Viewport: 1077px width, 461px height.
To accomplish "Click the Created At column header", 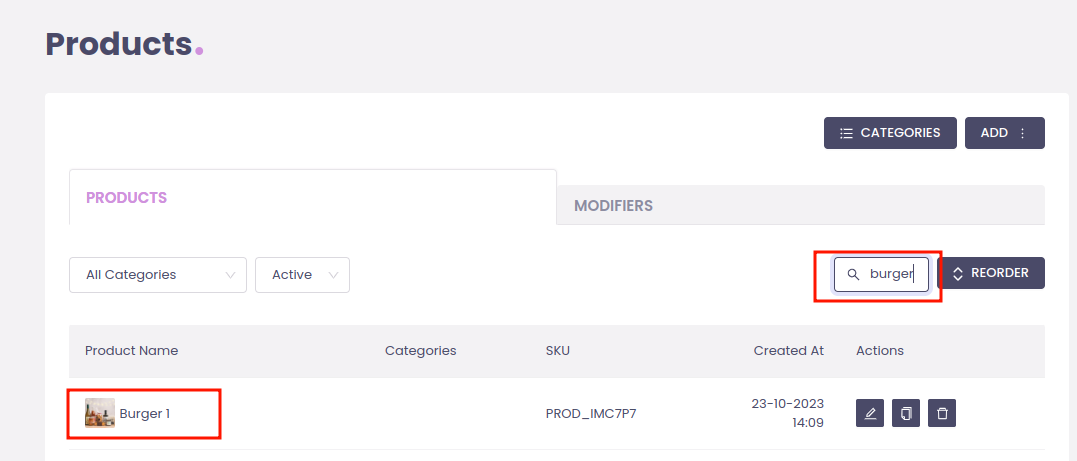I will coord(788,351).
